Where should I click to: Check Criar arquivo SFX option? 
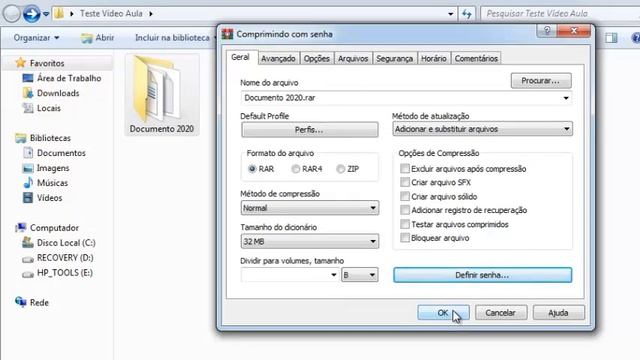coord(404,182)
